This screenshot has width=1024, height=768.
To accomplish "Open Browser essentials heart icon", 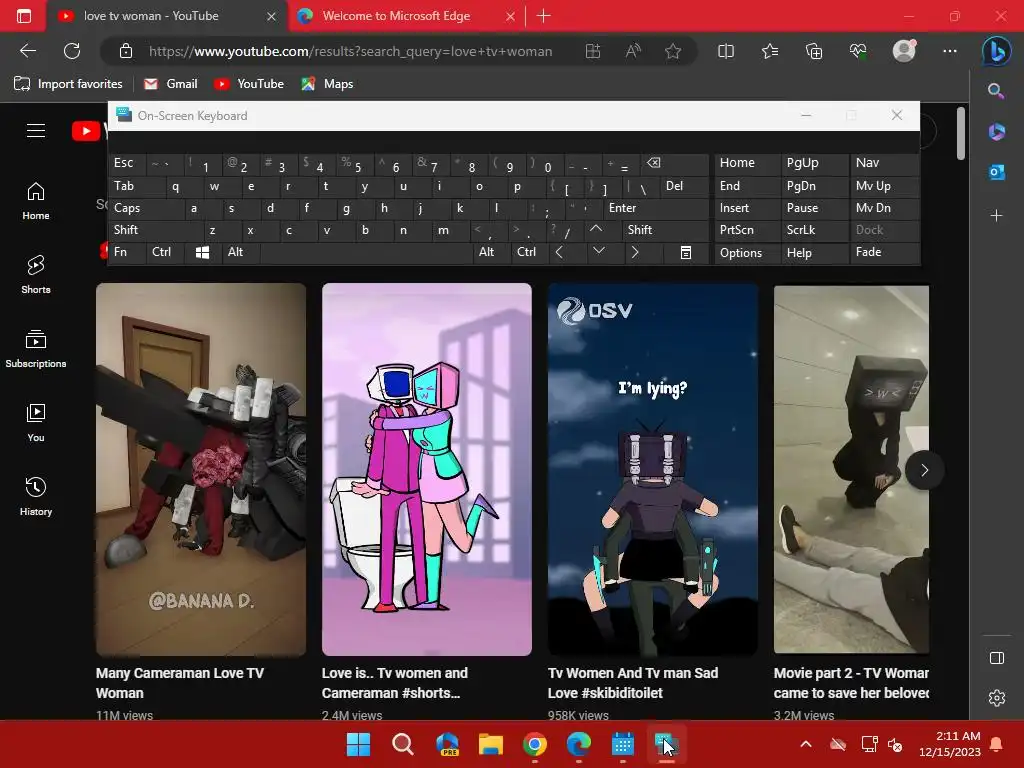I will point(858,51).
